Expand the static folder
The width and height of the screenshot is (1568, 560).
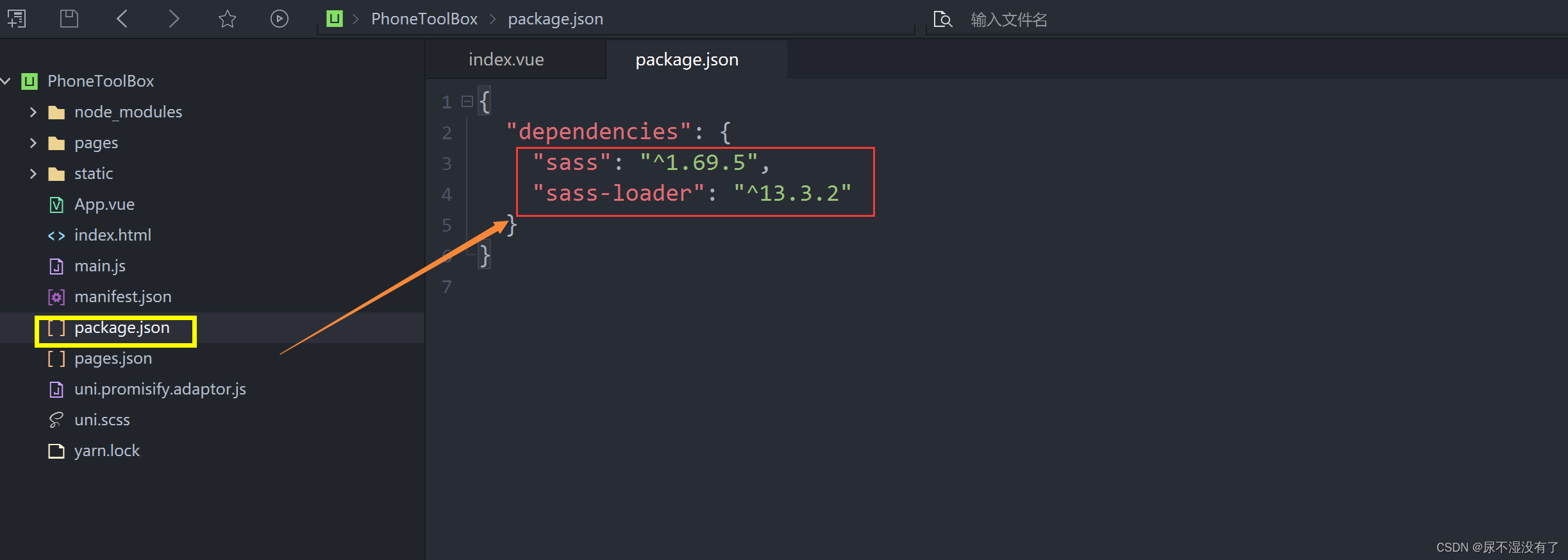[33, 174]
